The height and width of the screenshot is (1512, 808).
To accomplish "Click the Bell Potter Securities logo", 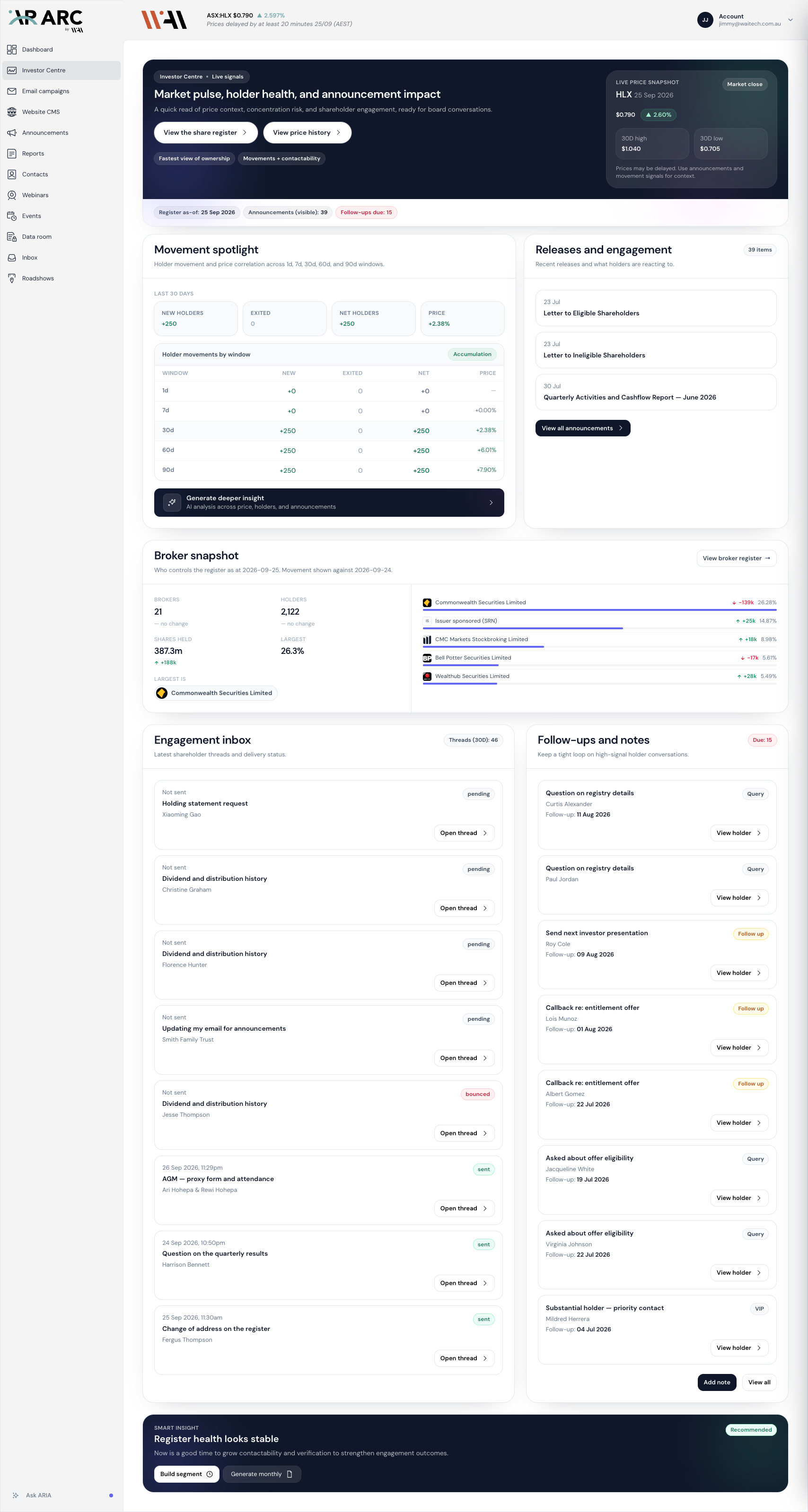I will (x=427, y=658).
